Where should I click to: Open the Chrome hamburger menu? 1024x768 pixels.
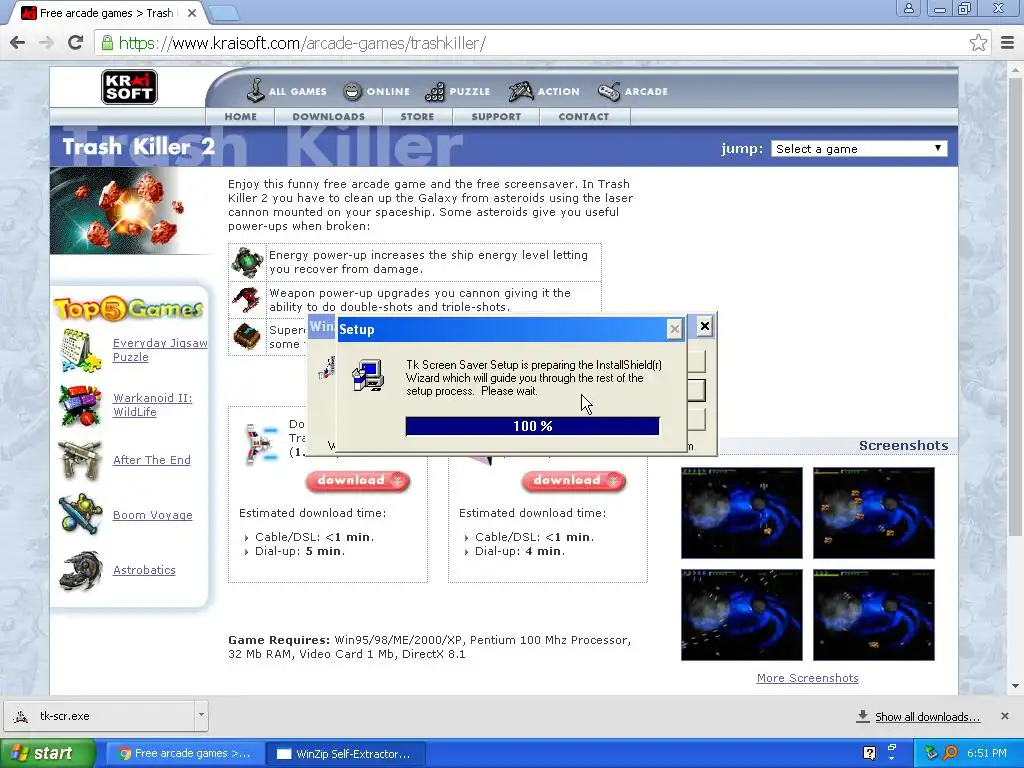[1007, 43]
